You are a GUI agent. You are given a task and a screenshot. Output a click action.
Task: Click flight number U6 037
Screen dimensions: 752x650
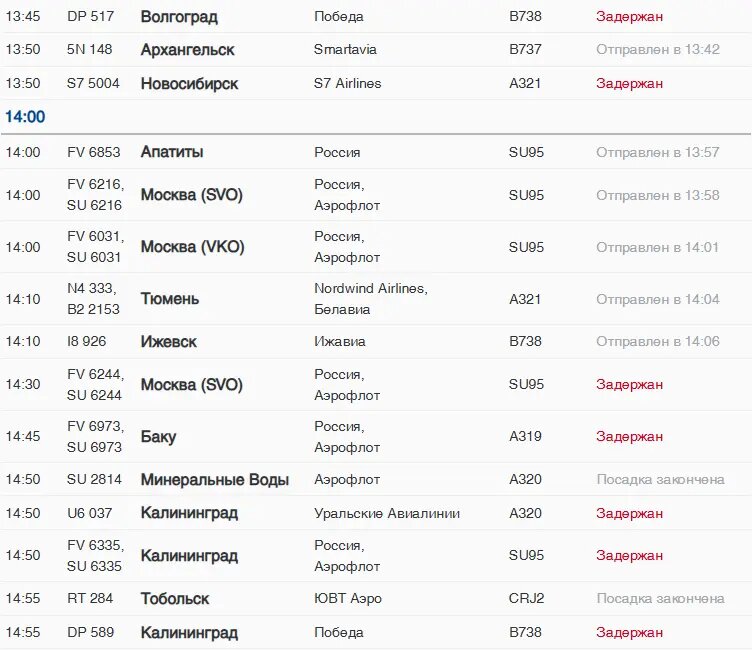[x=89, y=514]
